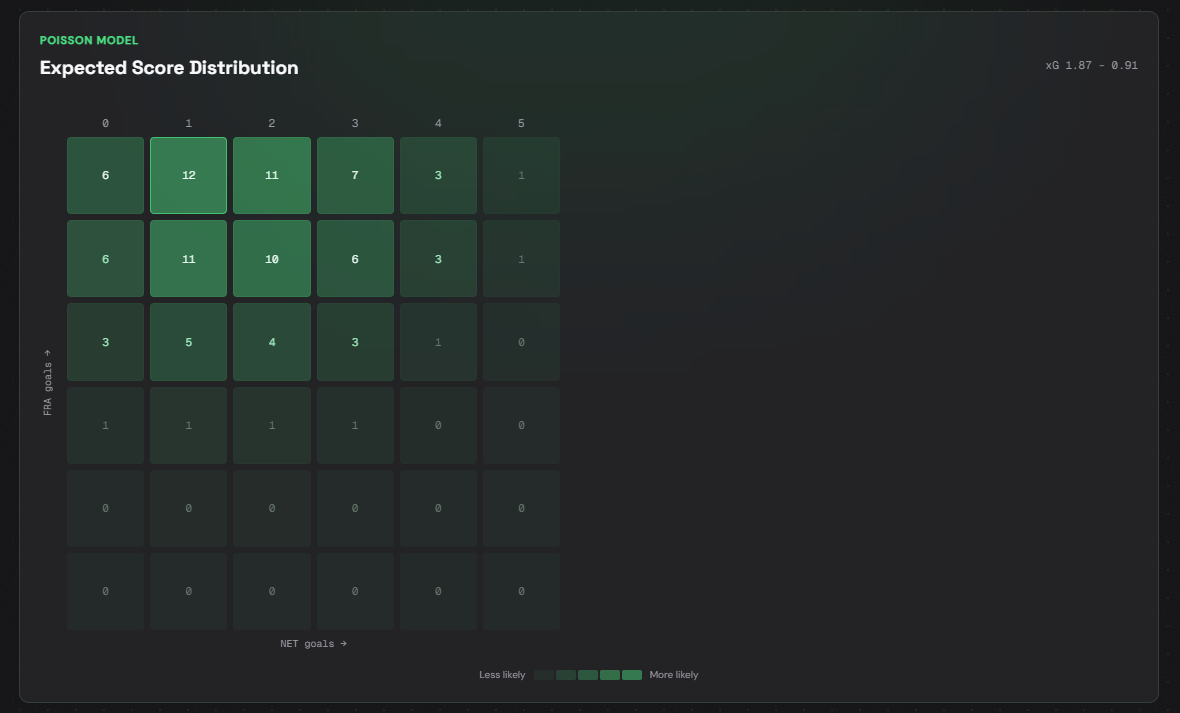Click the 'NET goals' axis label

tap(313, 644)
